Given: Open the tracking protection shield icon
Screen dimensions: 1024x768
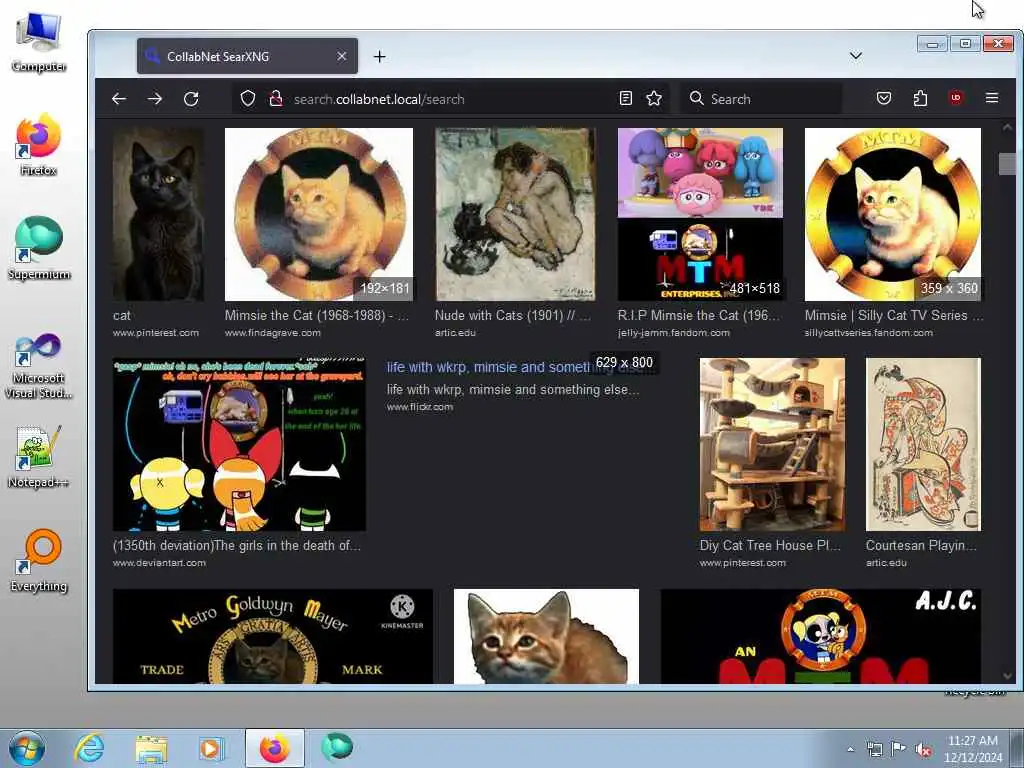Looking at the screenshot, I should click(x=248, y=99).
